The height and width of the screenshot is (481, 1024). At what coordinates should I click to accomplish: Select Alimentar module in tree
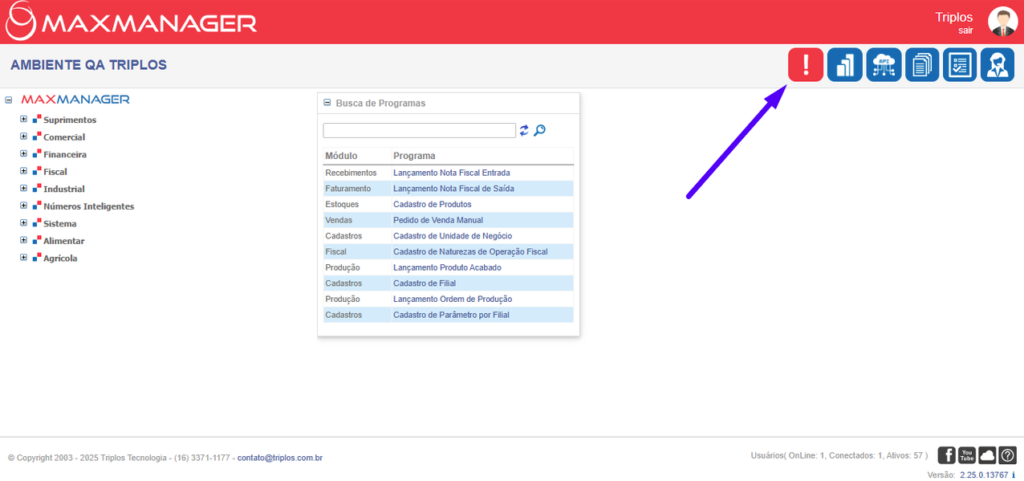coord(64,241)
